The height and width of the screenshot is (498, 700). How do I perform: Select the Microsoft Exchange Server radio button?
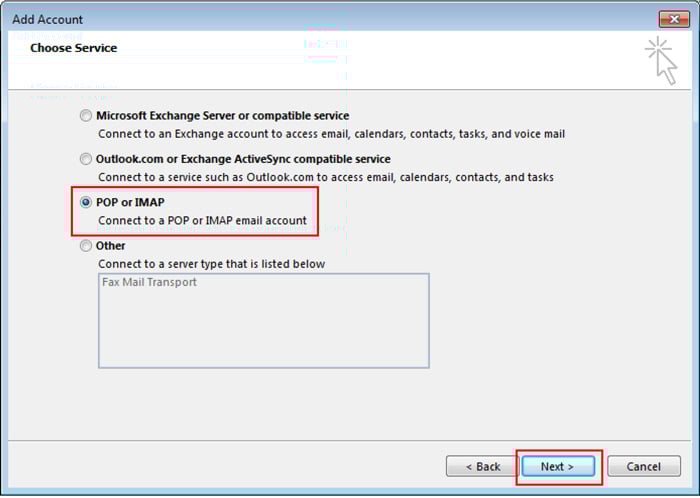pyautogui.click(x=86, y=116)
